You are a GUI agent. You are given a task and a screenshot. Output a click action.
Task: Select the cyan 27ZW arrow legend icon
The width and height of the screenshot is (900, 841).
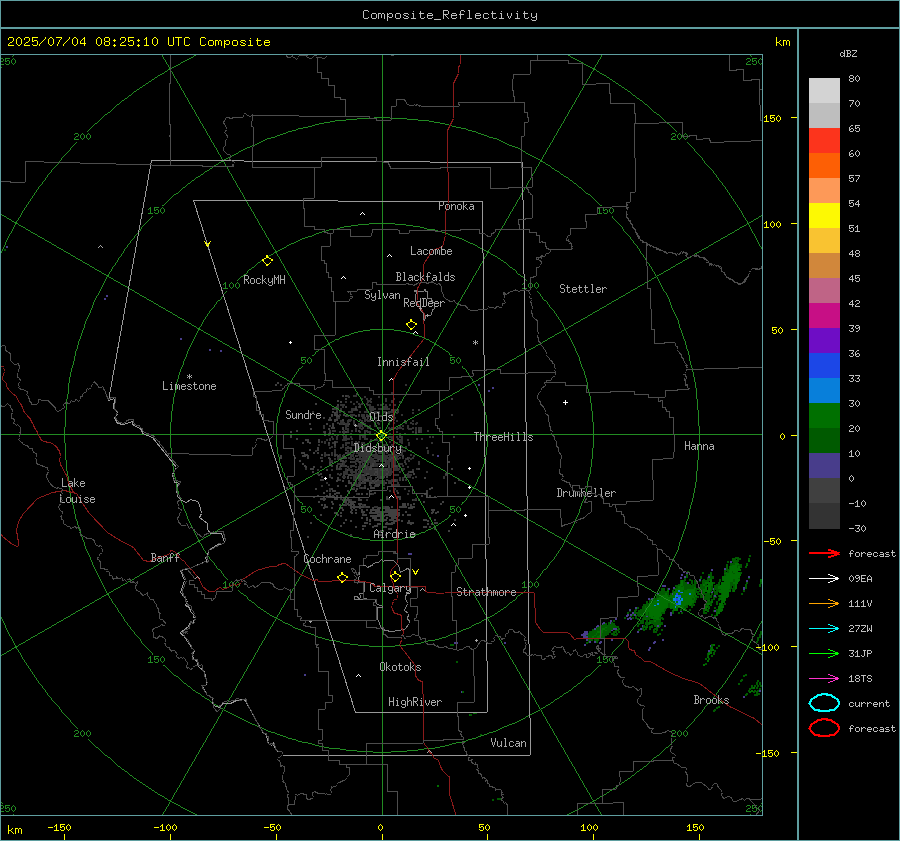[x=824, y=629]
